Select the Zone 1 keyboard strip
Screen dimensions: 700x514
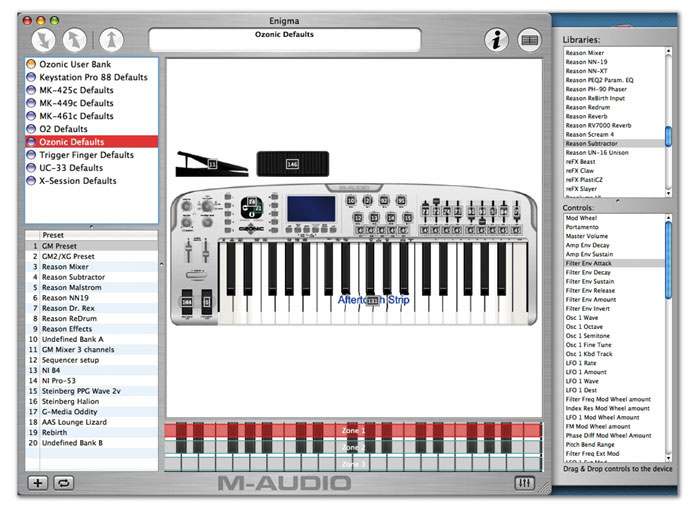click(353, 430)
